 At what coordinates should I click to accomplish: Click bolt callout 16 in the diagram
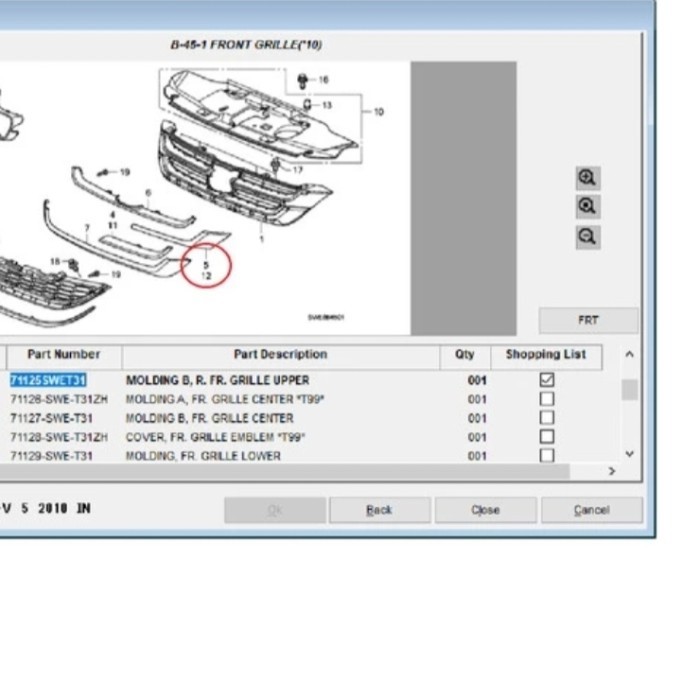coord(323,79)
